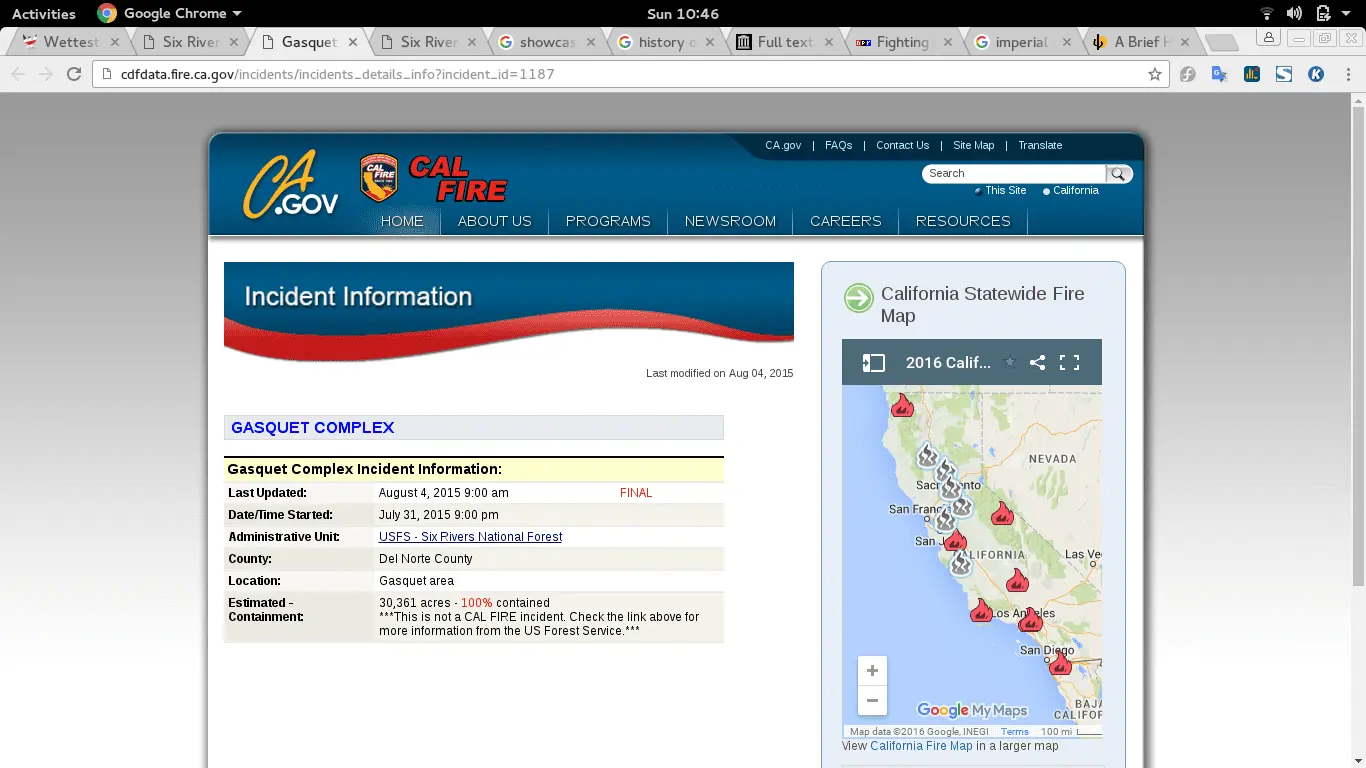The width and height of the screenshot is (1366, 768).
Task: Click into the site Search field
Action: pyautogui.click(x=1013, y=174)
